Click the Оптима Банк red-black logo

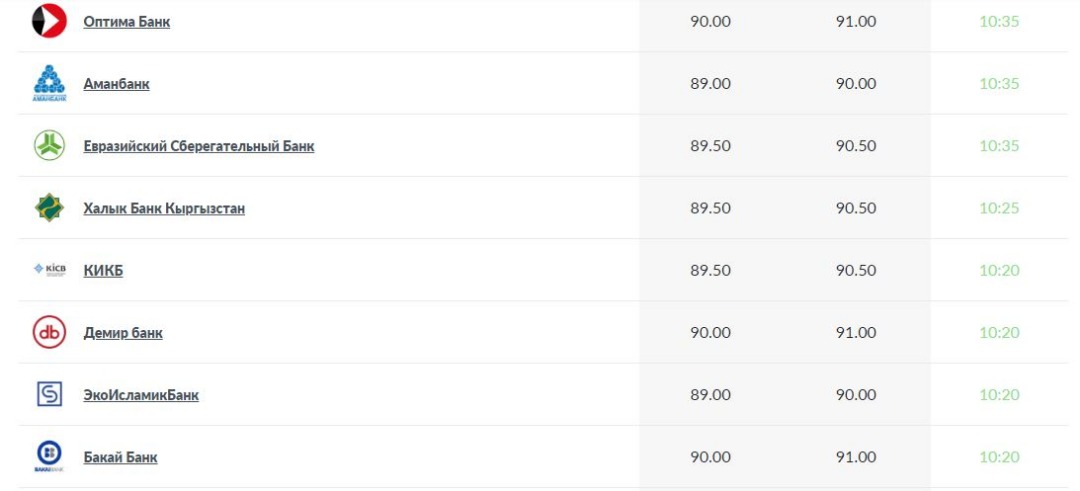(x=49, y=21)
